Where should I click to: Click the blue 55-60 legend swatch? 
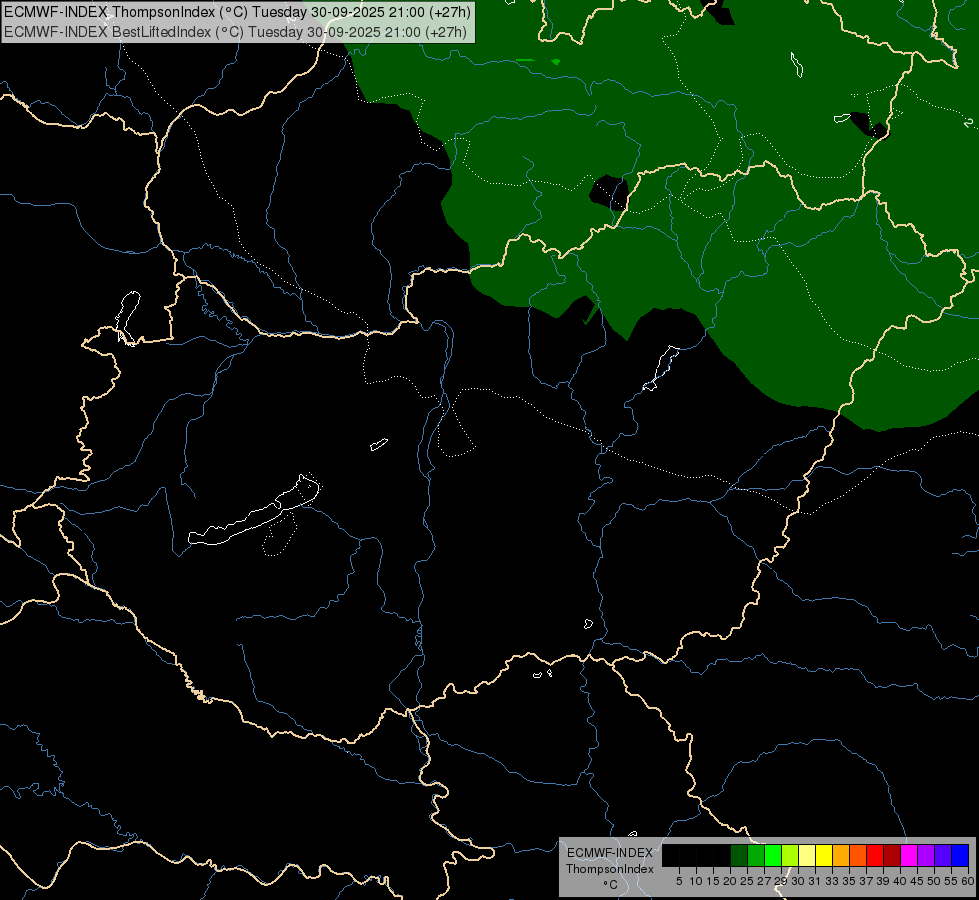[960, 856]
